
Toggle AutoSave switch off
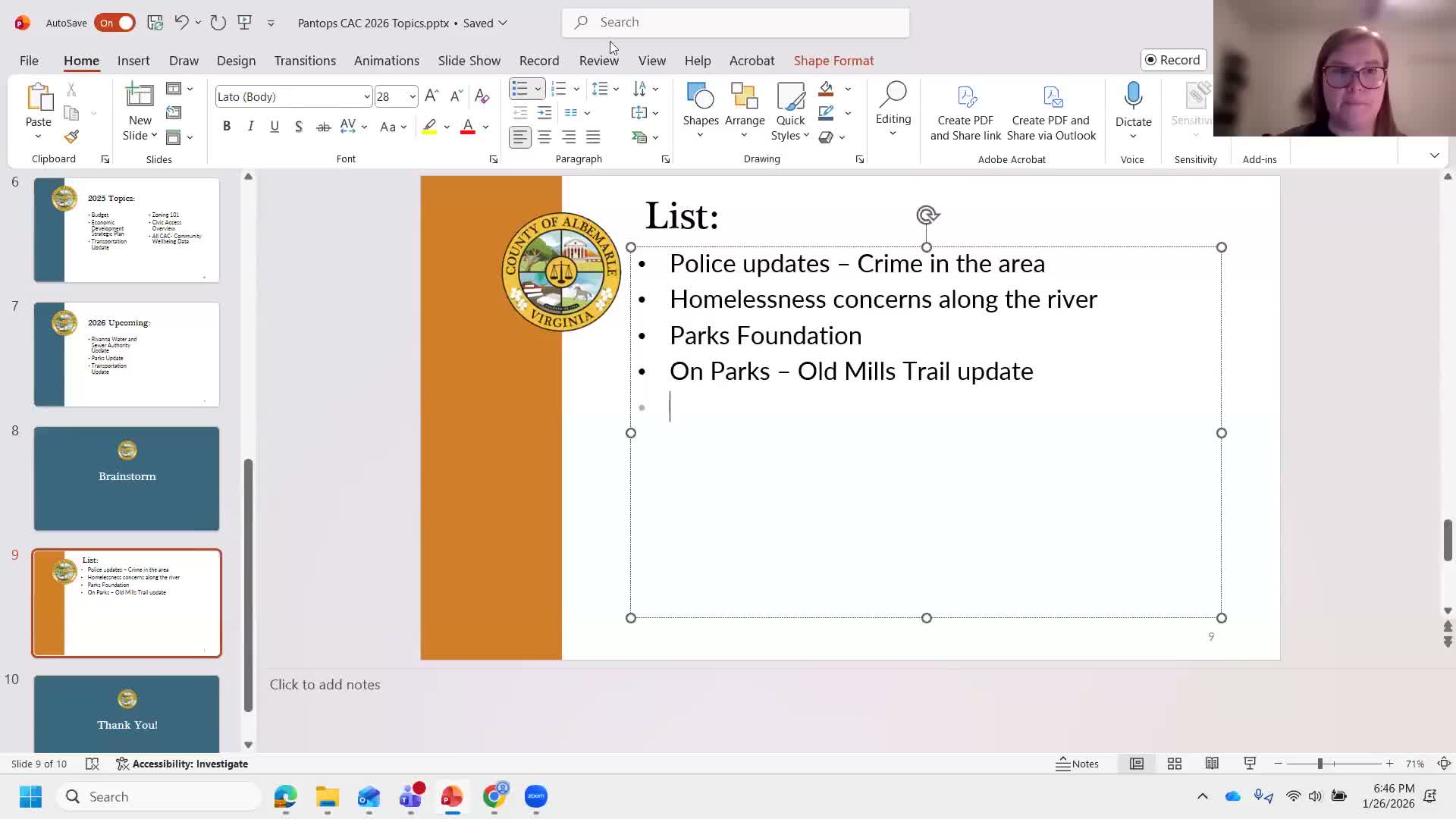click(x=115, y=23)
